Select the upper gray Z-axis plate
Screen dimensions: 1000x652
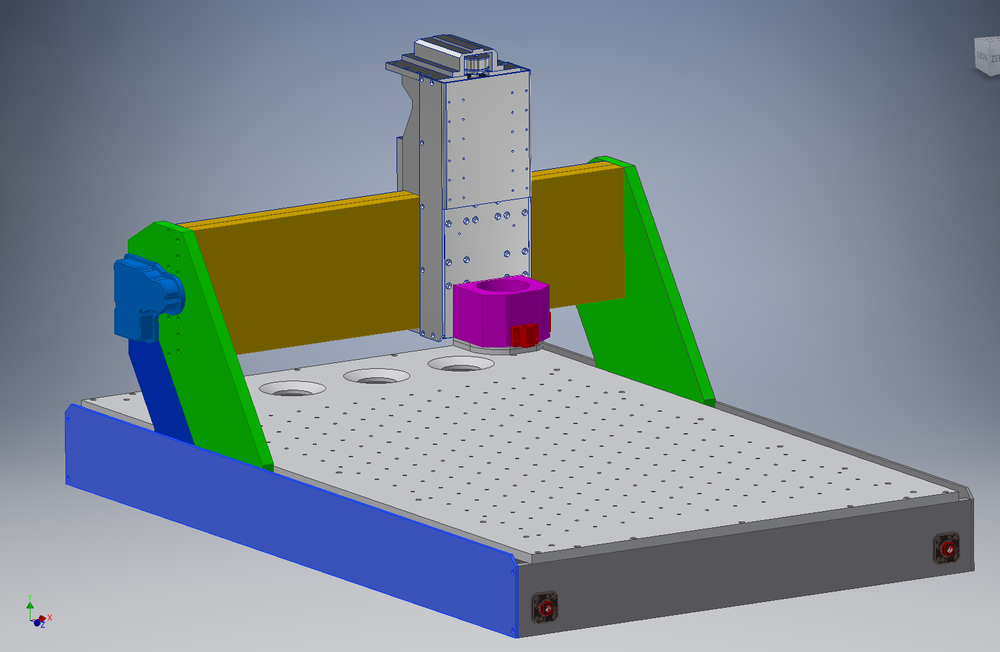coord(486,140)
